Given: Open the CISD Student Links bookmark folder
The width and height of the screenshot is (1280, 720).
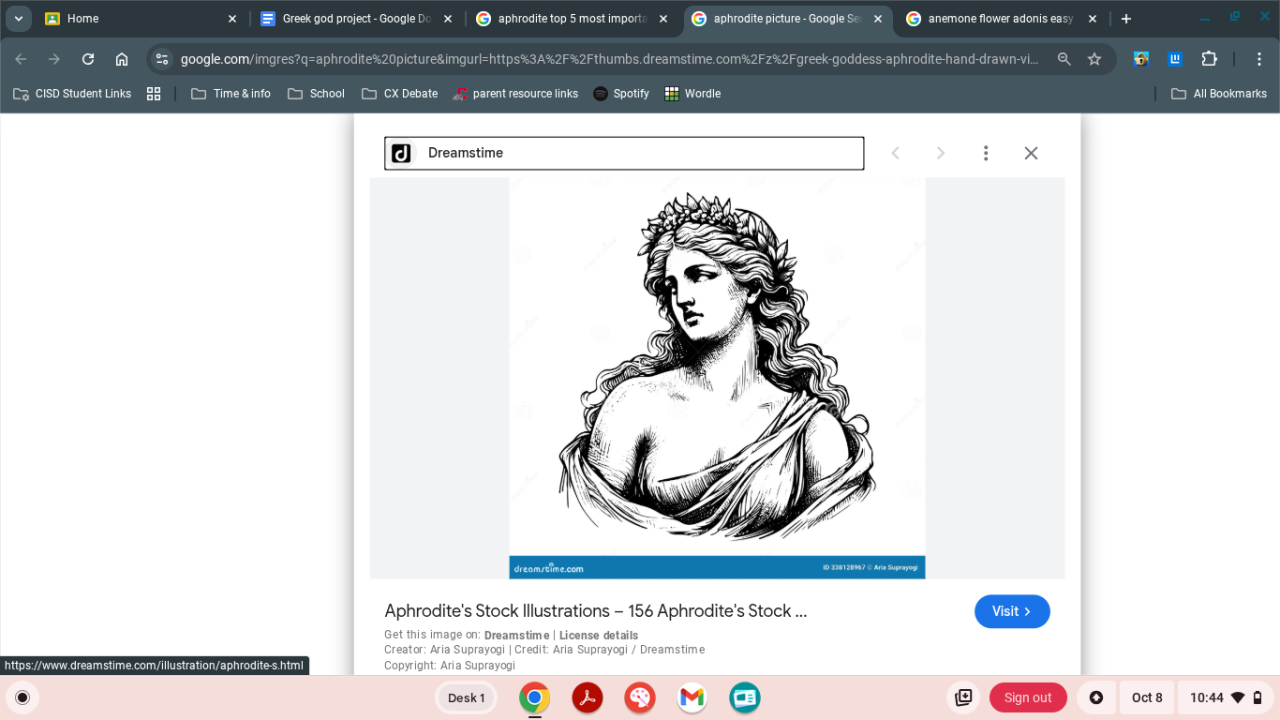Looking at the screenshot, I should [x=72, y=93].
